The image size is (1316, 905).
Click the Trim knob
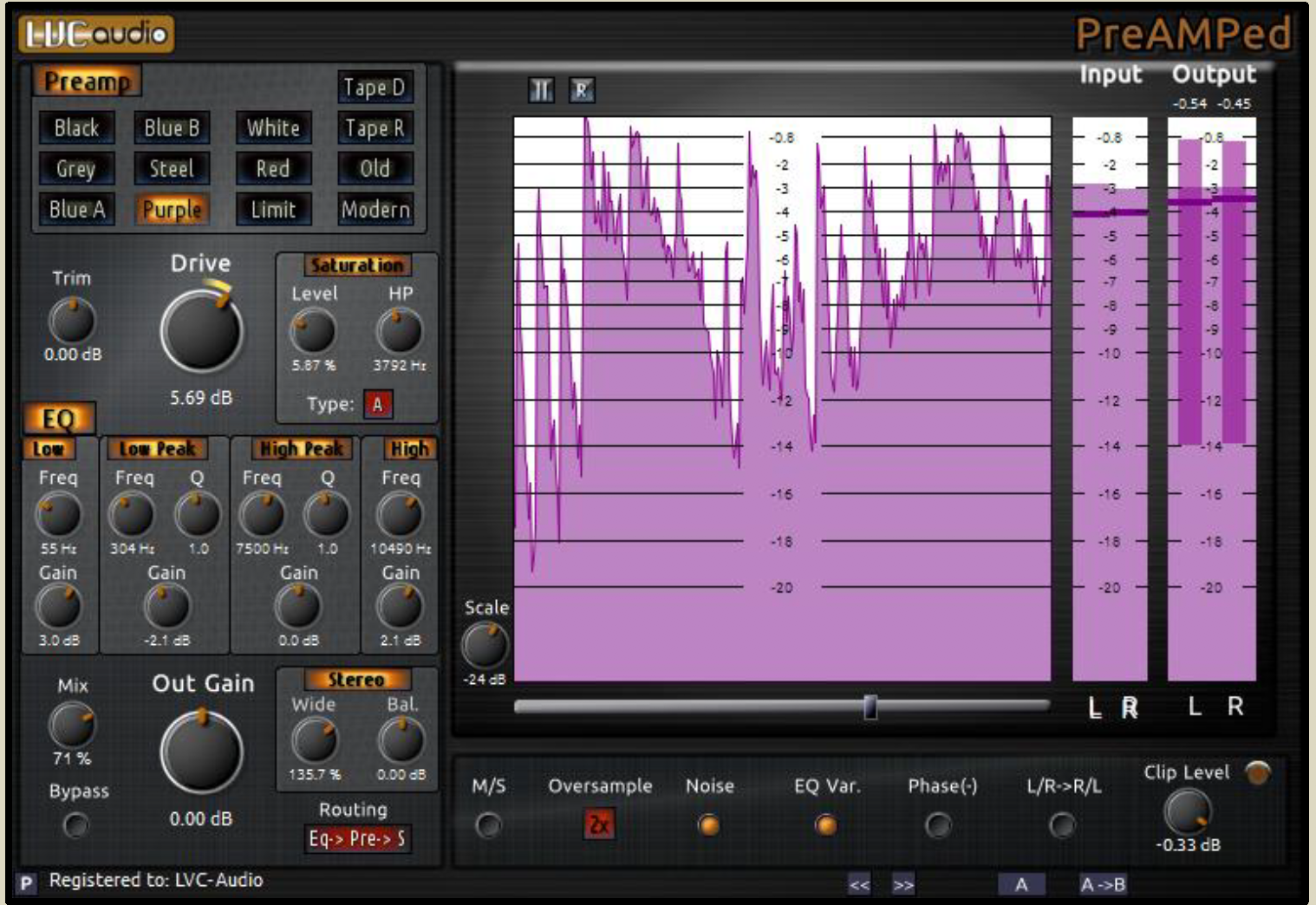point(72,320)
